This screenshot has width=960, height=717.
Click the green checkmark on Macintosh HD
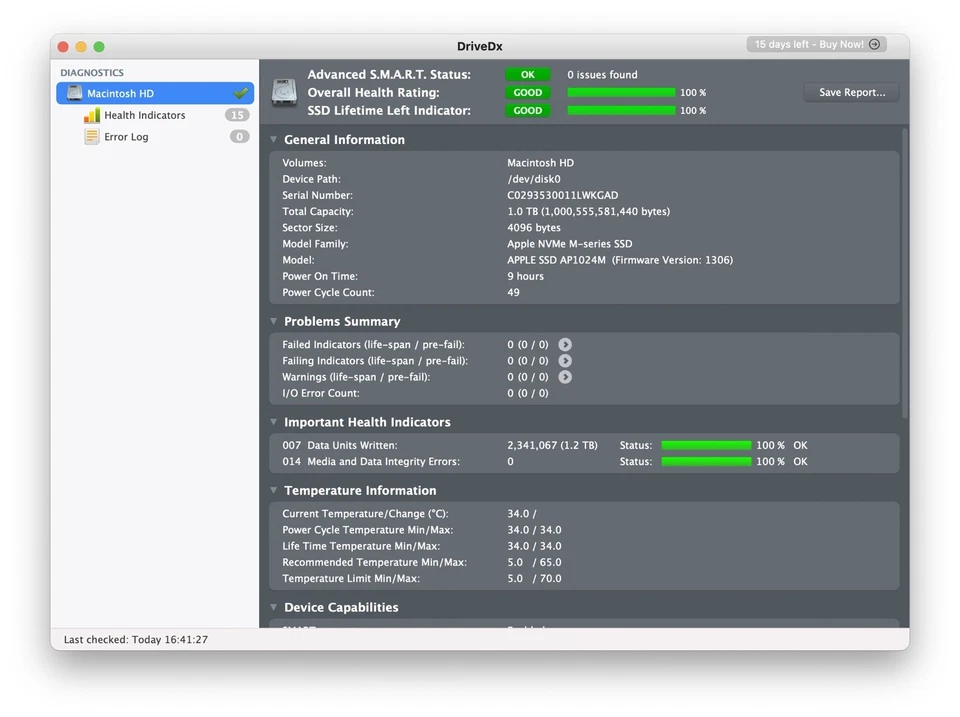(x=240, y=93)
